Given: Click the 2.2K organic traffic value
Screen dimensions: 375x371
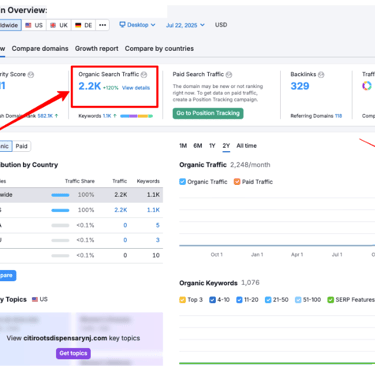Looking at the screenshot, I should pyautogui.click(x=89, y=86).
